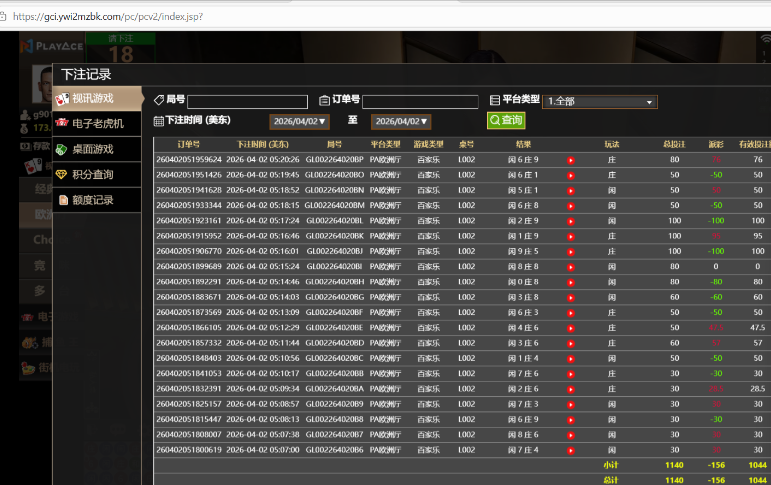Click order number 260402051933344

[188, 205]
